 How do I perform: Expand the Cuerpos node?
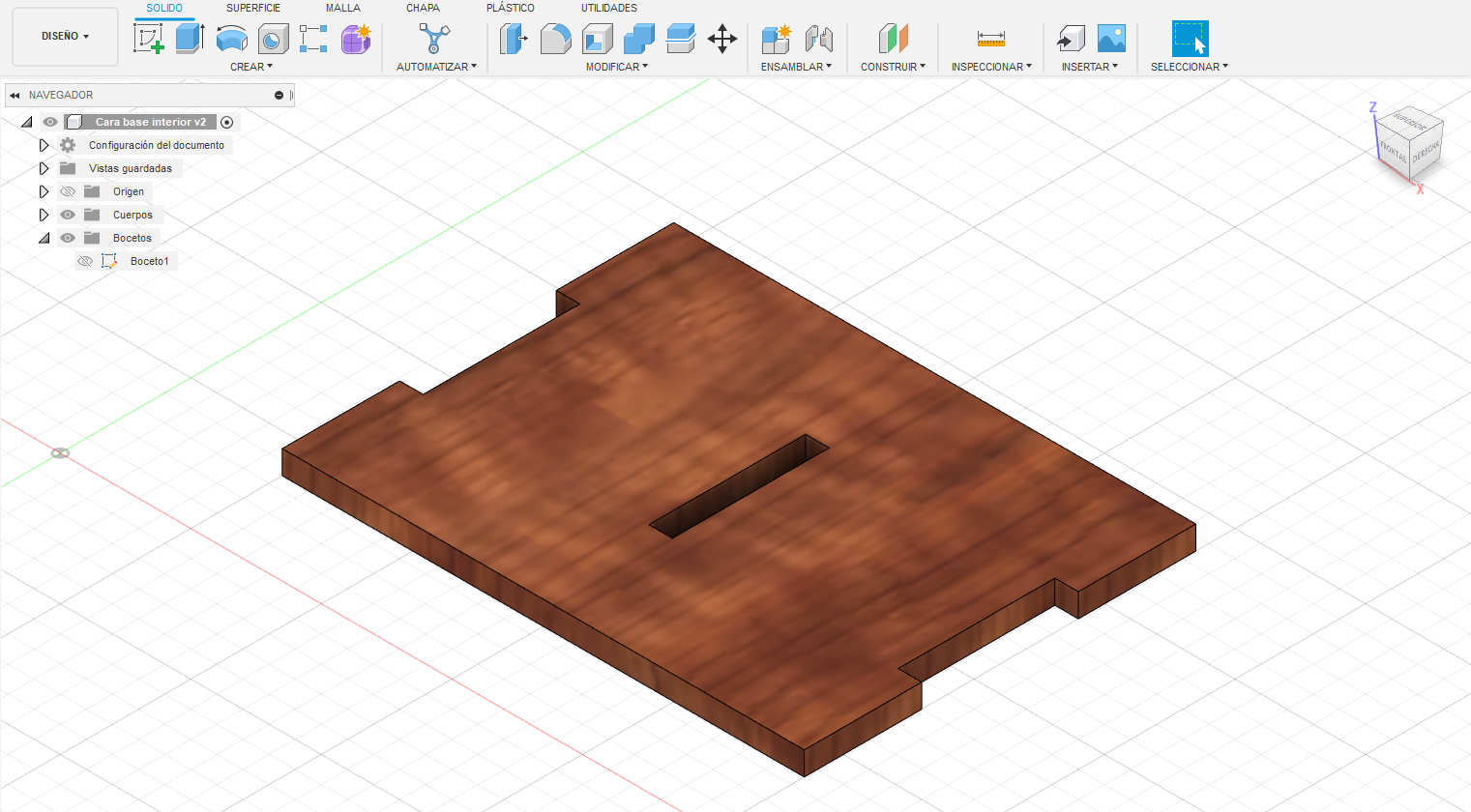[44, 215]
